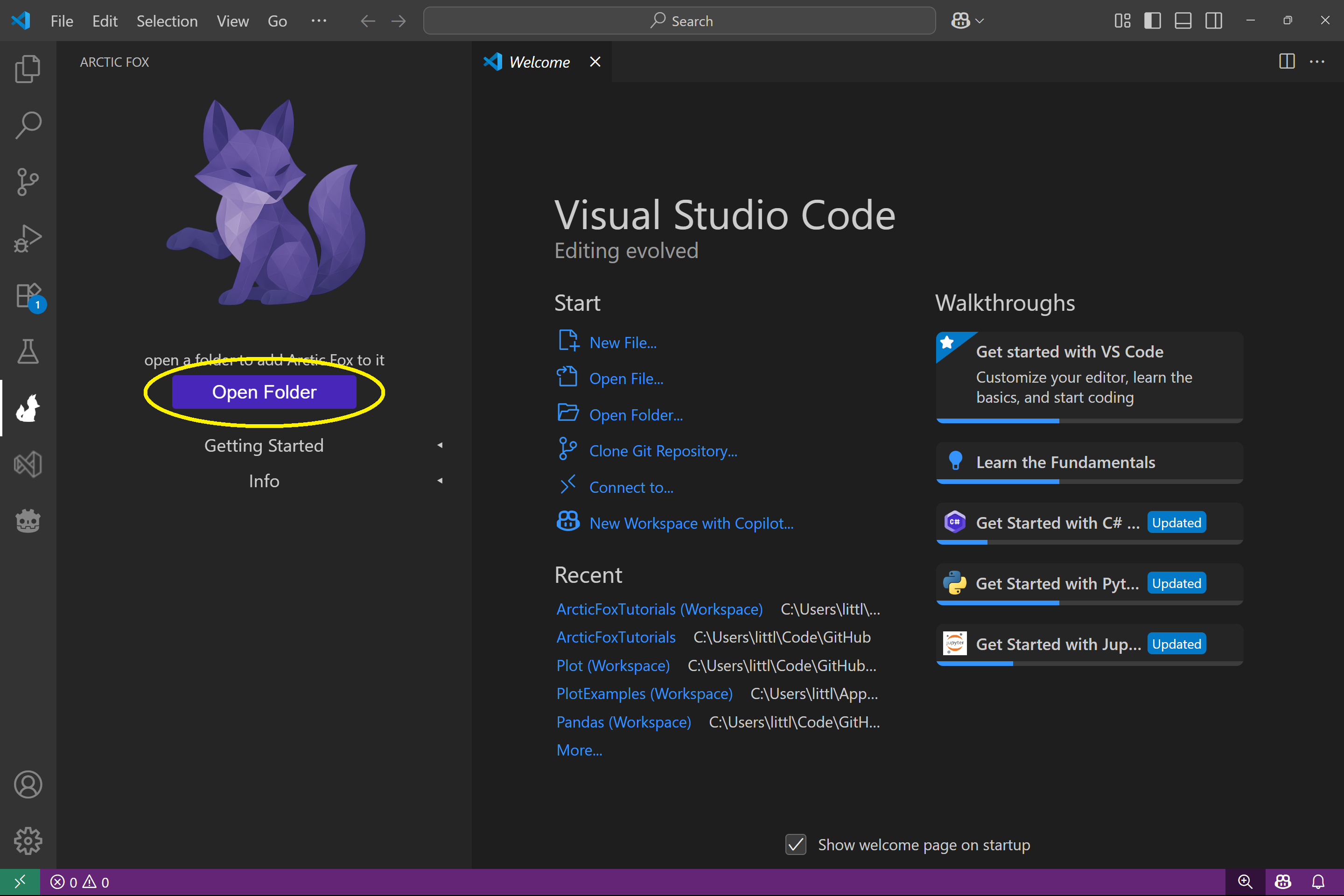Click the purple Open Folder button
The image size is (1344, 896).
pyautogui.click(x=264, y=392)
